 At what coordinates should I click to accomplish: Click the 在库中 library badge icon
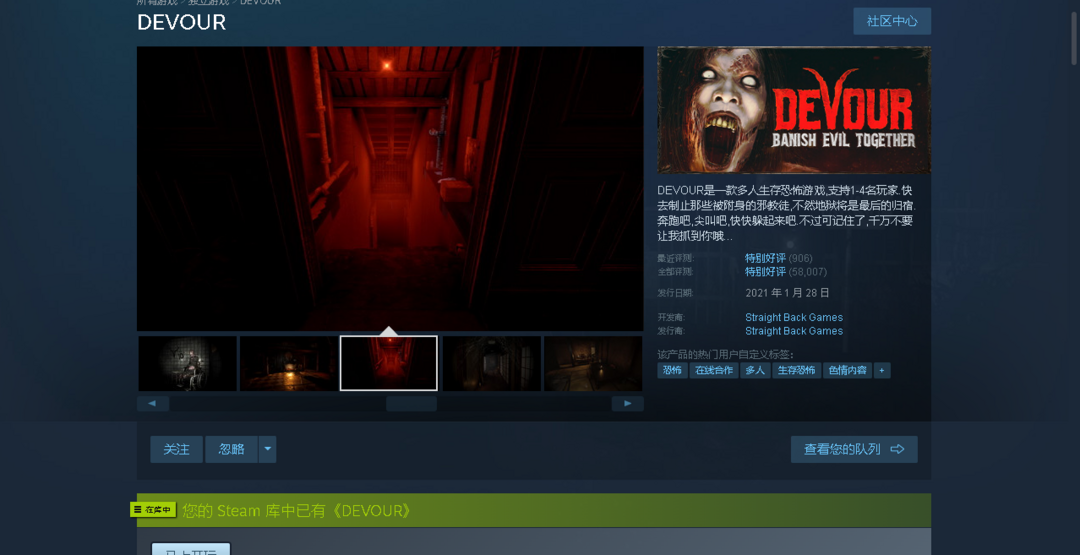pyautogui.click(x=153, y=510)
